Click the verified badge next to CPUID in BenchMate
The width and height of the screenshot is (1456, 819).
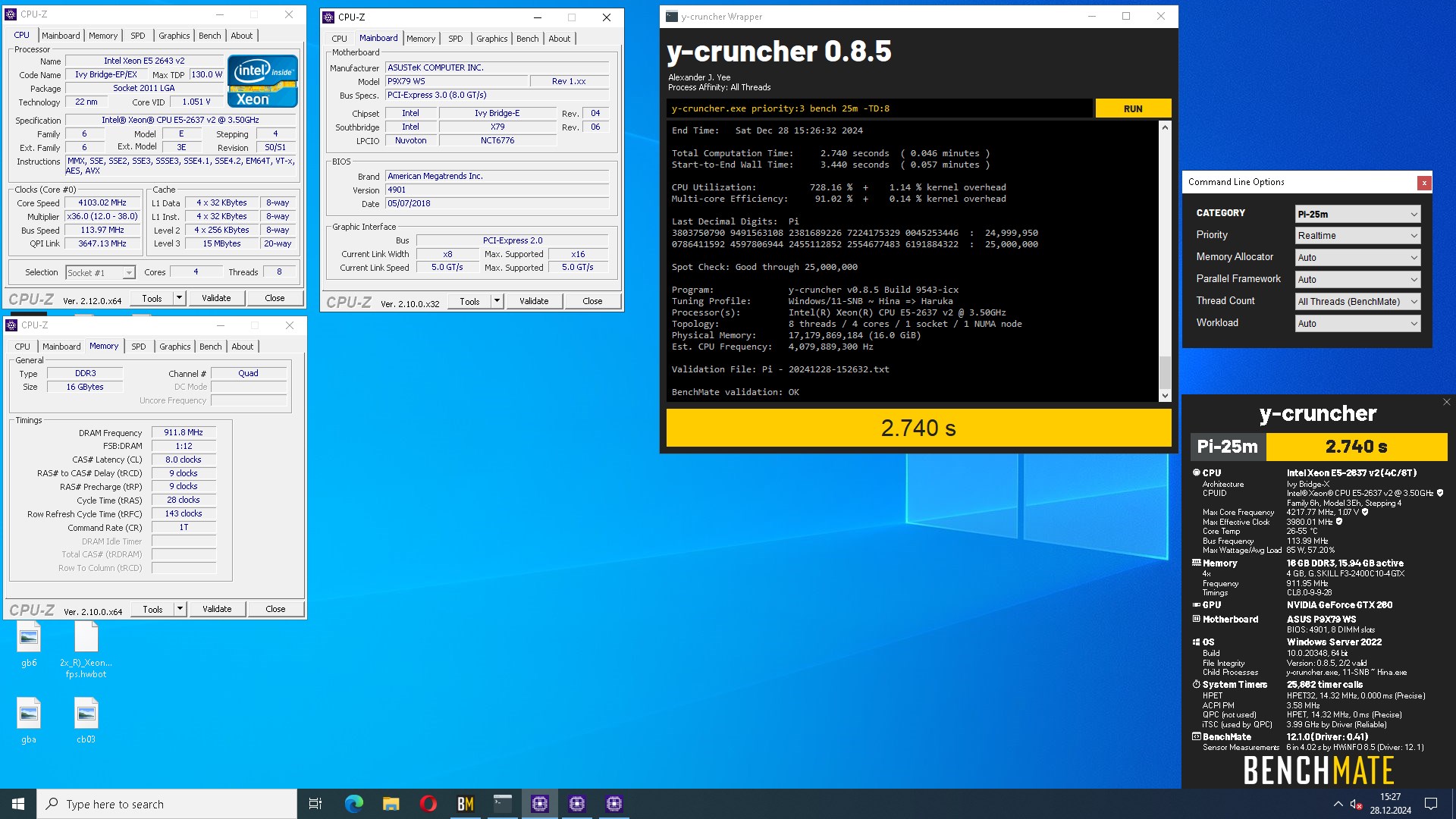click(1440, 493)
